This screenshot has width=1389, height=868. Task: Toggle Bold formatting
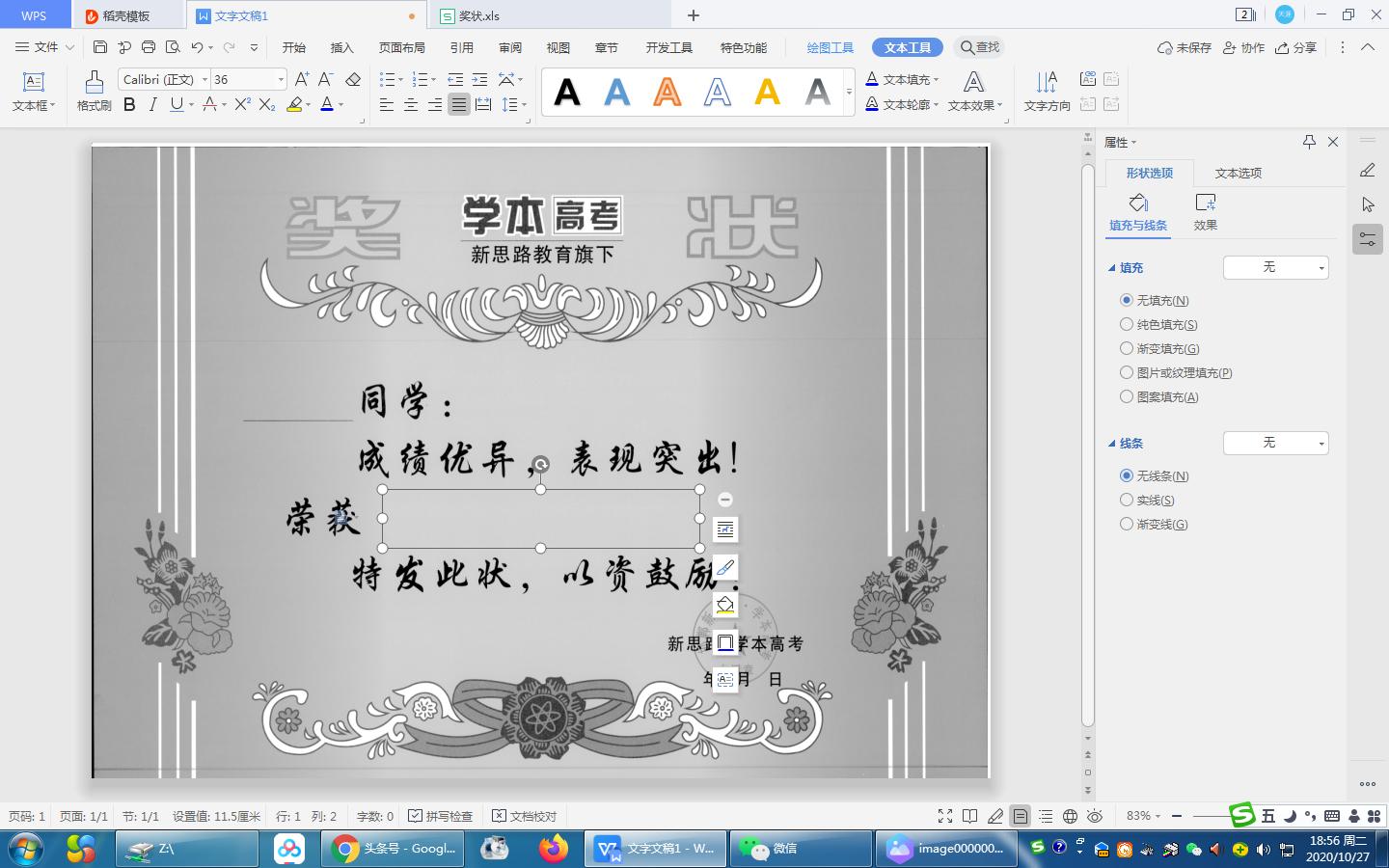click(x=129, y=104)
